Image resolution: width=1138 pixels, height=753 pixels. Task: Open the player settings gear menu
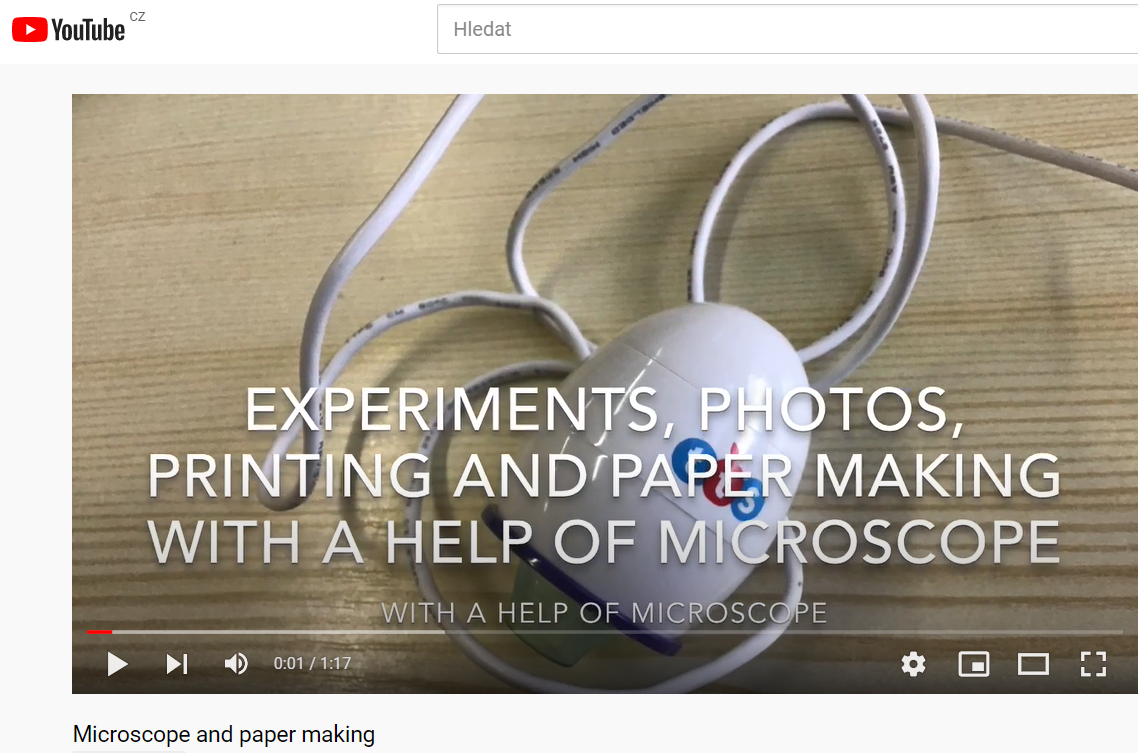(913, 664)
